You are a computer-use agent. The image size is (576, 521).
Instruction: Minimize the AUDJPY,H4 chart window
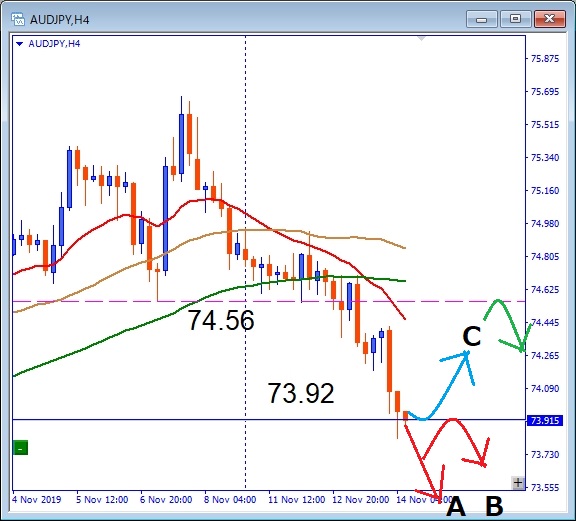tap(481, 19)
